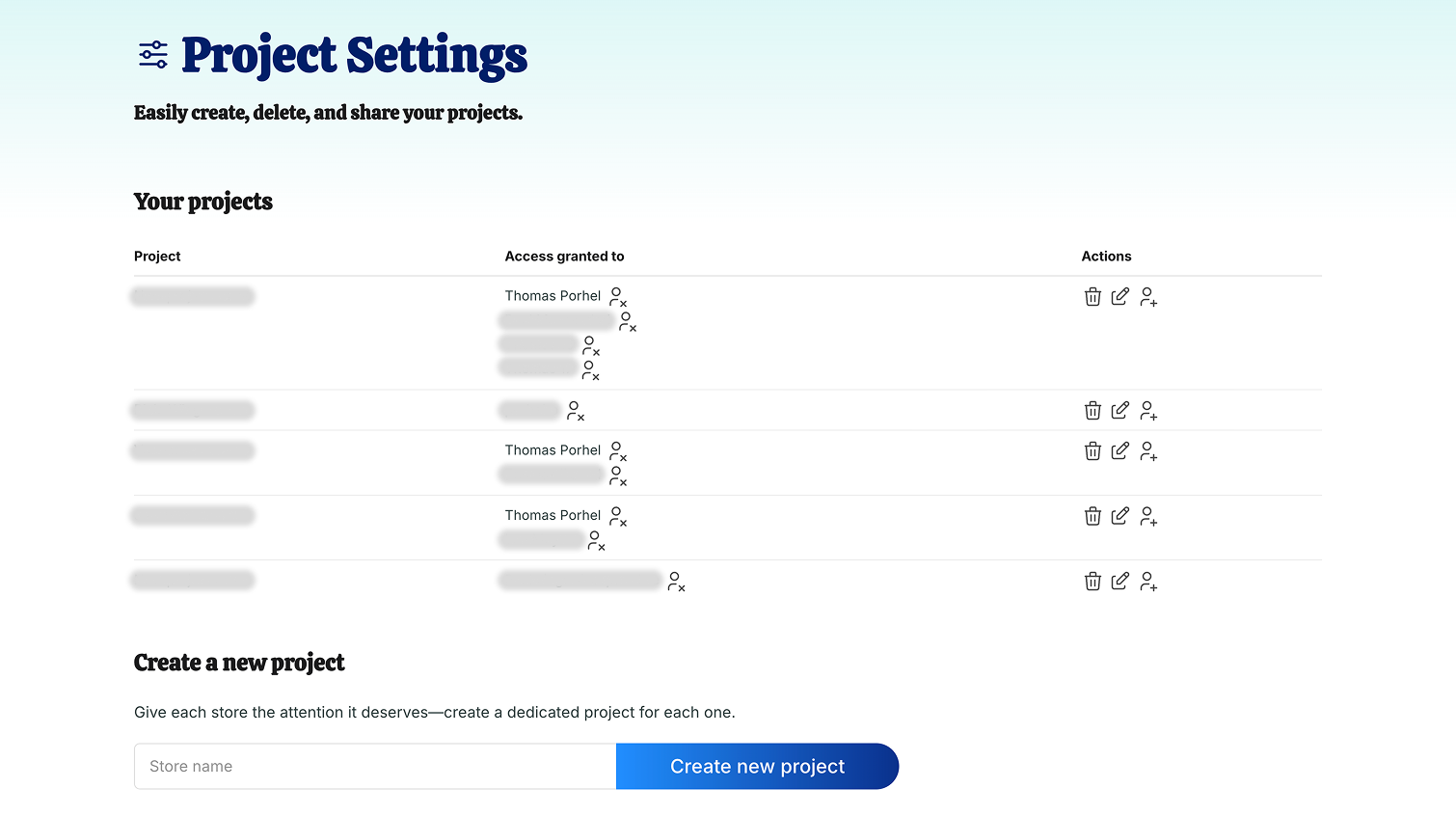
Task: Share the fourth project with a new user
Action: click(x=1148, y=517)
